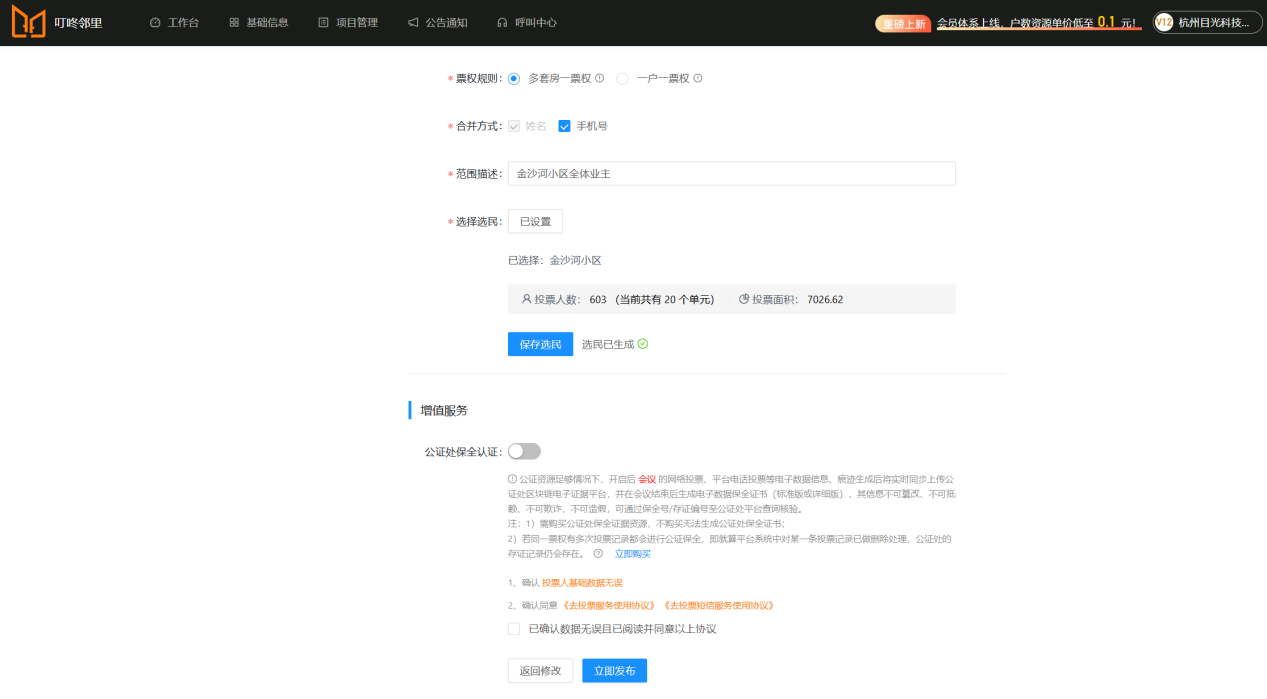
Task: Click question mark icon before 立即购买
Action: click(x=598, y=553)
